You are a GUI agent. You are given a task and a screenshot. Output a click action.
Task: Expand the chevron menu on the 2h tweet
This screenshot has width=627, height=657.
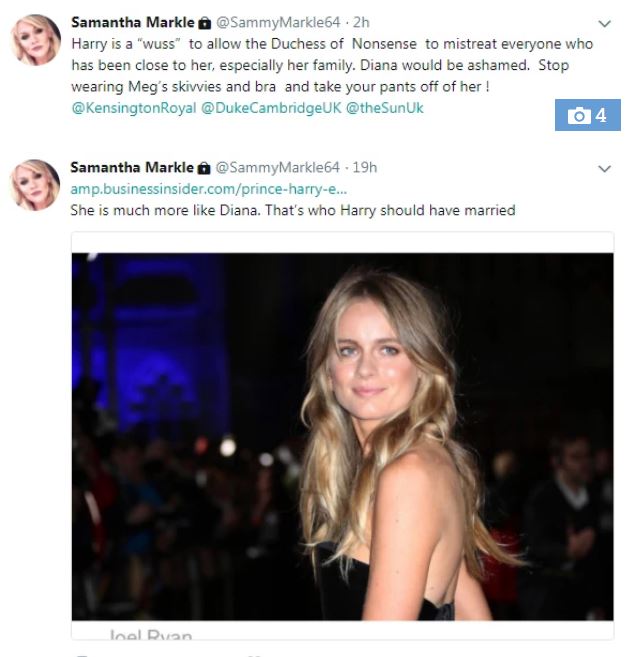tap(604, 24)
